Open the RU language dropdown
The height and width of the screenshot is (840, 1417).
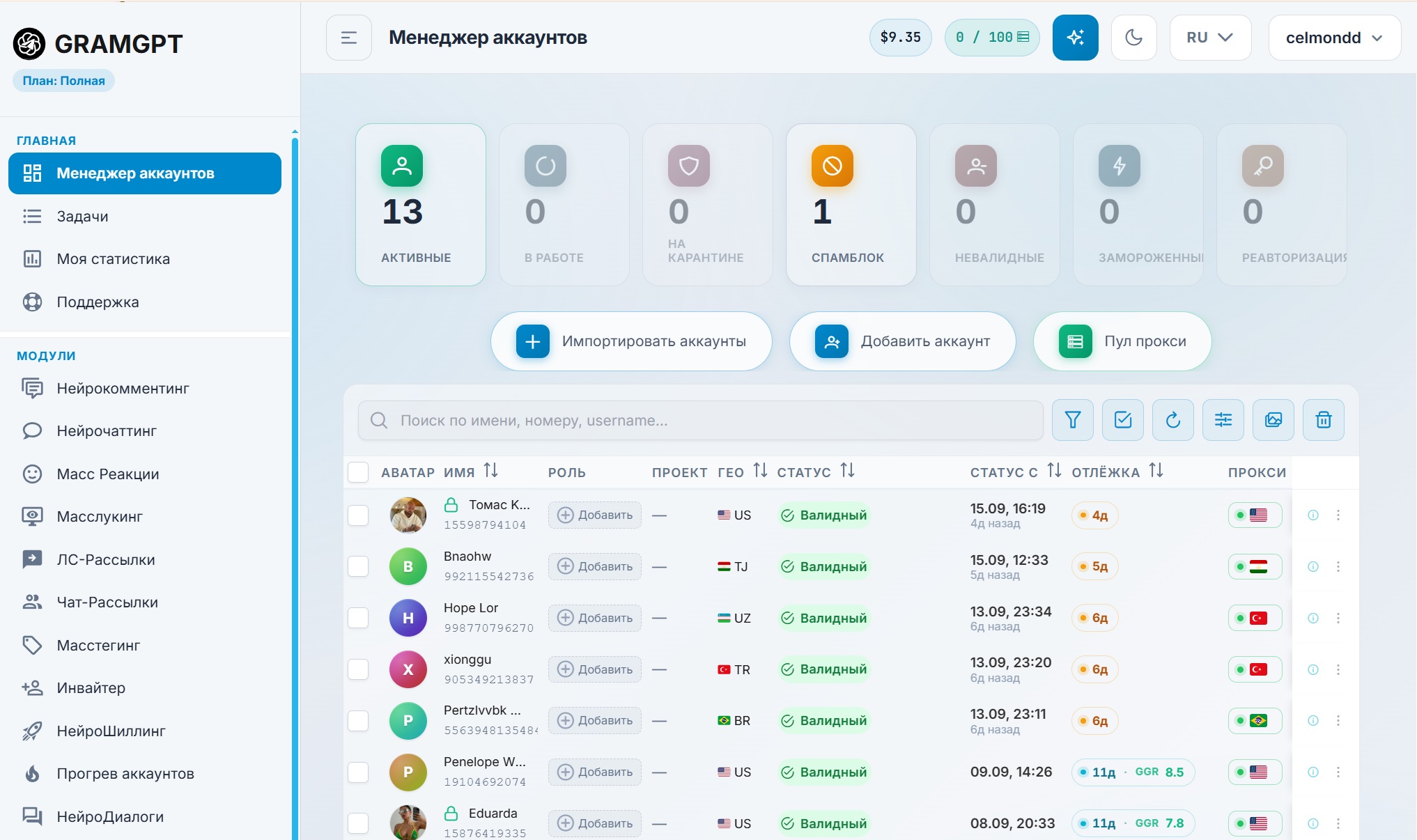coord(1210,38)
